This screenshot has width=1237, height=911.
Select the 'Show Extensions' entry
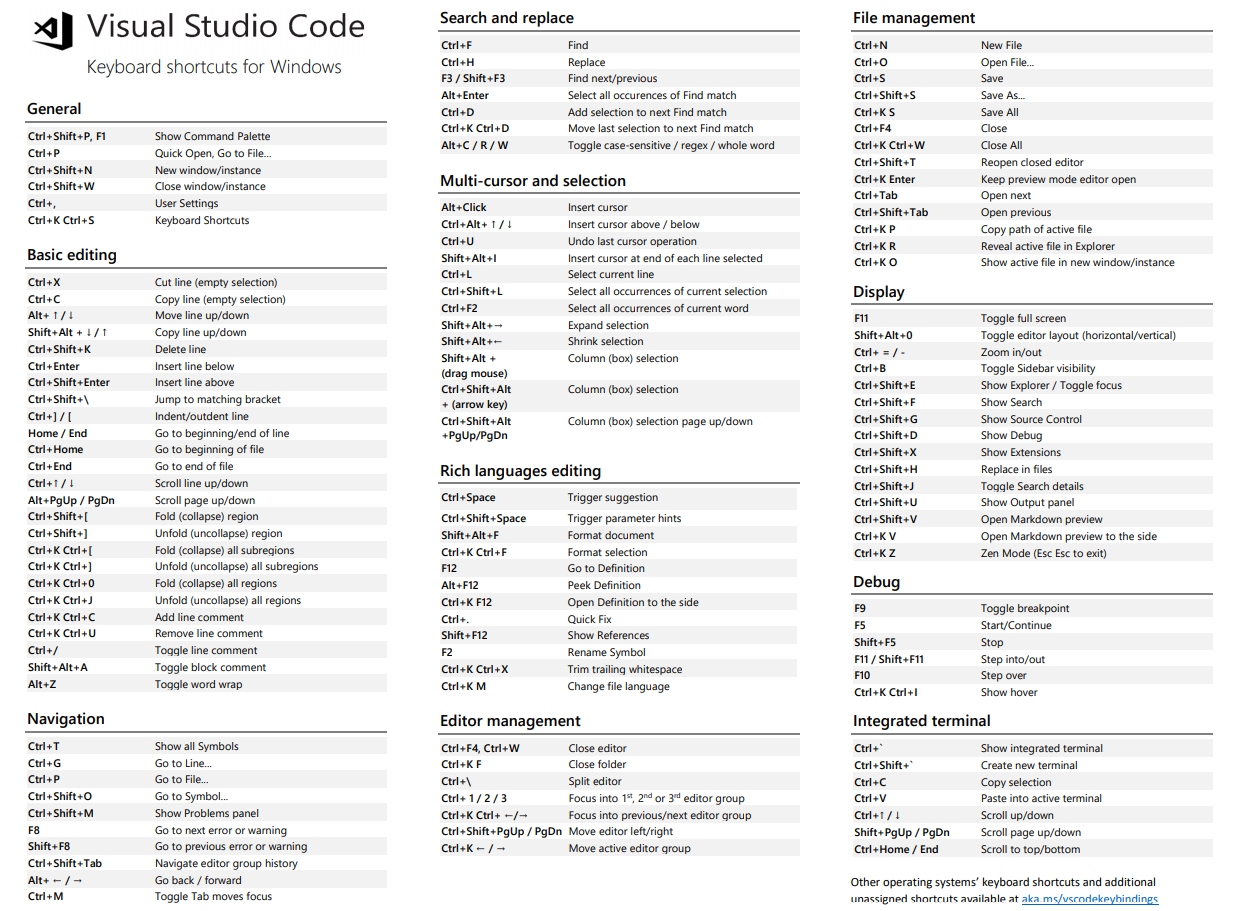1021,452
